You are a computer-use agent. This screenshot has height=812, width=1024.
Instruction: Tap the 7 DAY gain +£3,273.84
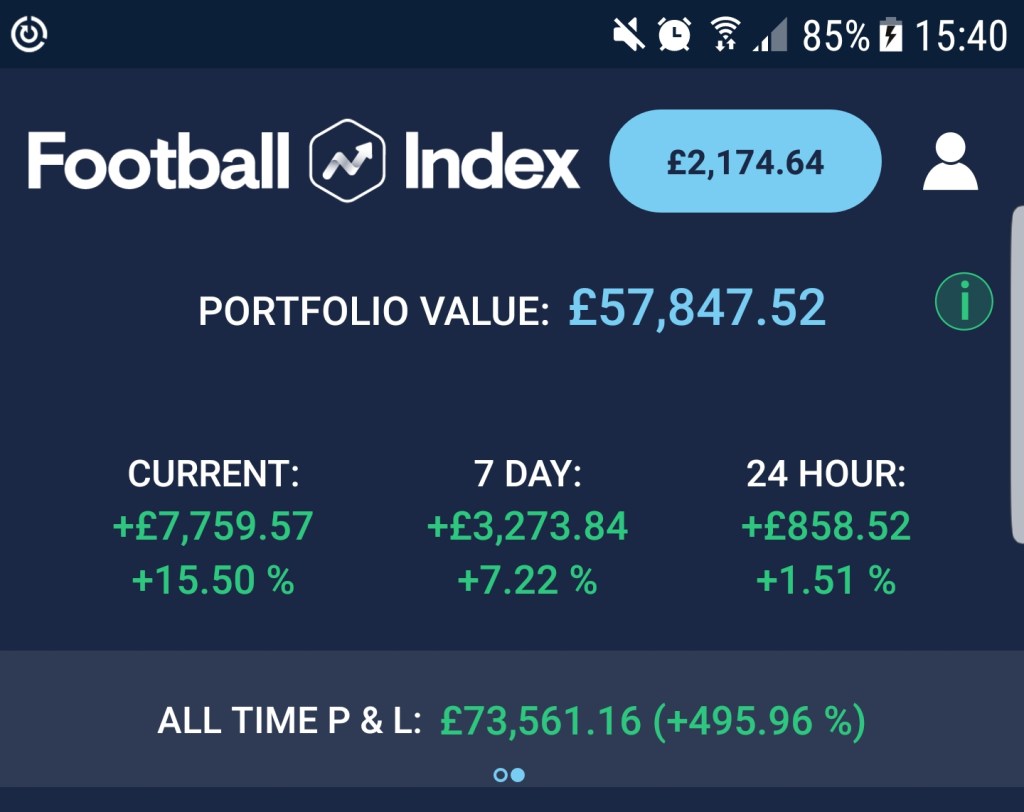tap(527, 526)
